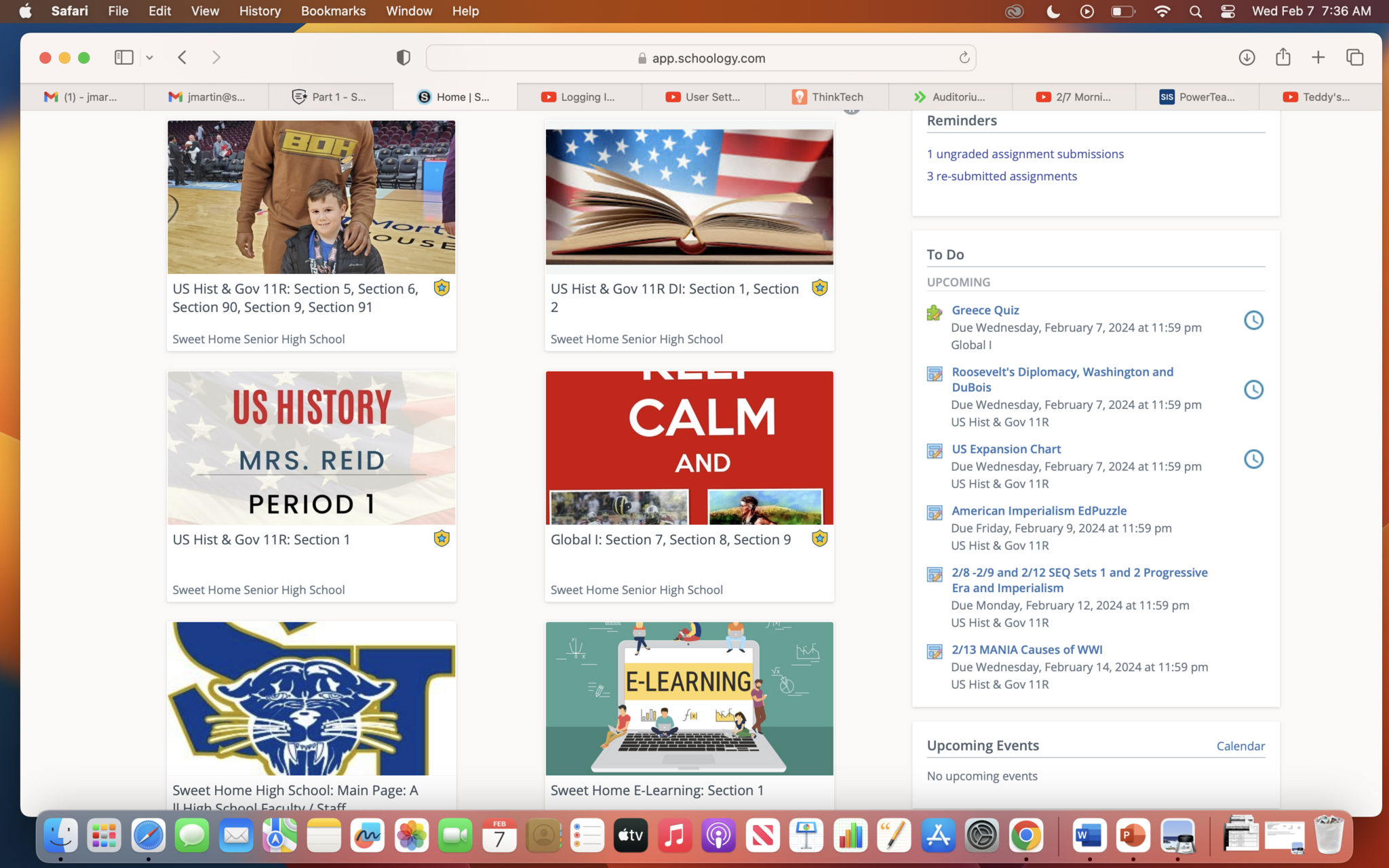Open Control Center in the menu bar
The width and height of the screenshot is (1389, 868).
point(1228,12)
